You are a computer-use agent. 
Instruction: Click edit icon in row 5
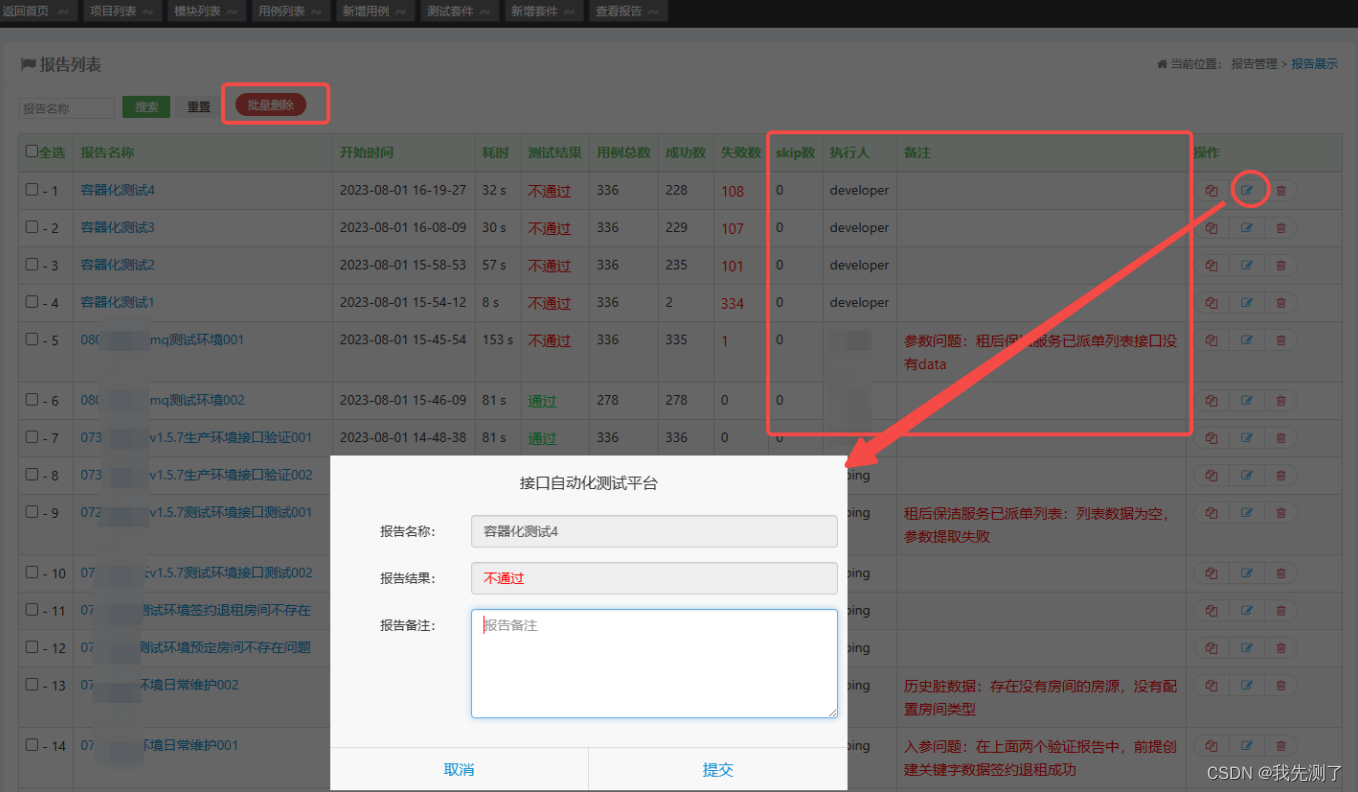(x=1247, y=340)
